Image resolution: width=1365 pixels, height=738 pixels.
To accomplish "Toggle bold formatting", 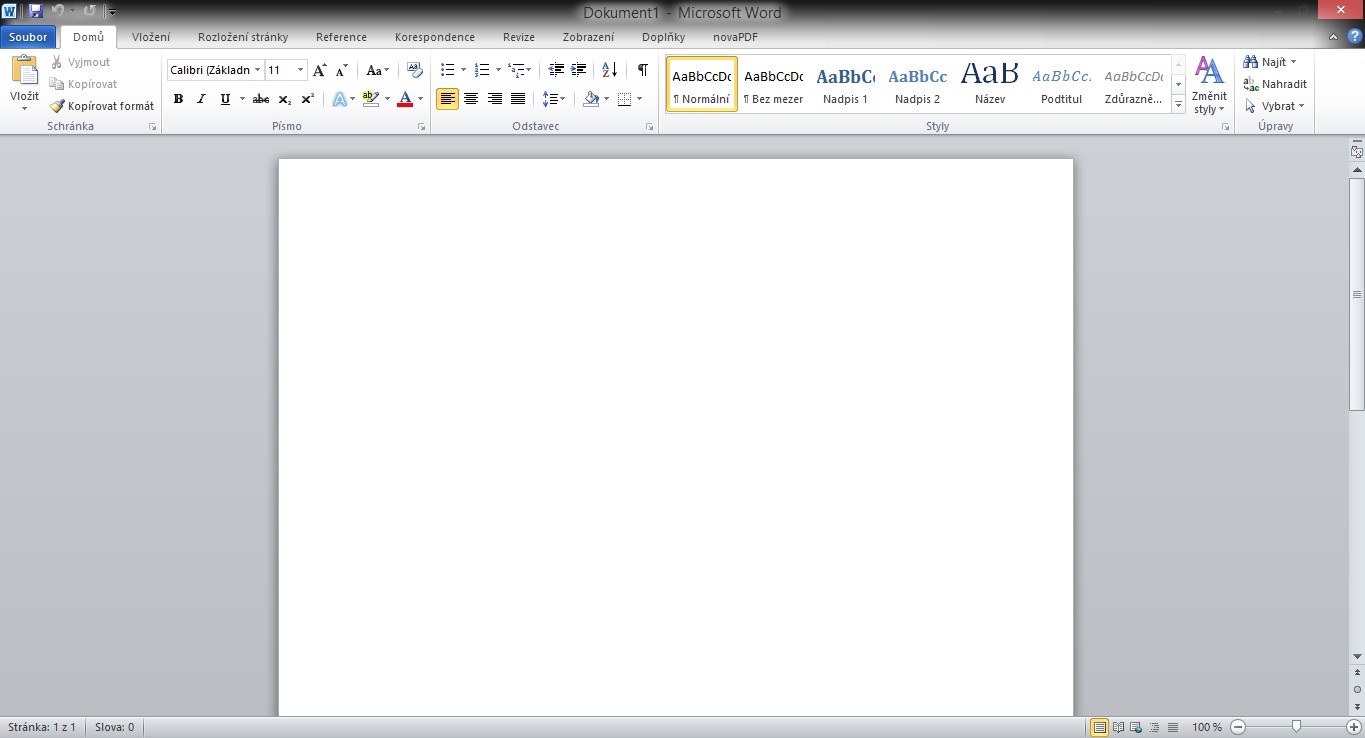I will pyautogui.click(x=178, y=98).
